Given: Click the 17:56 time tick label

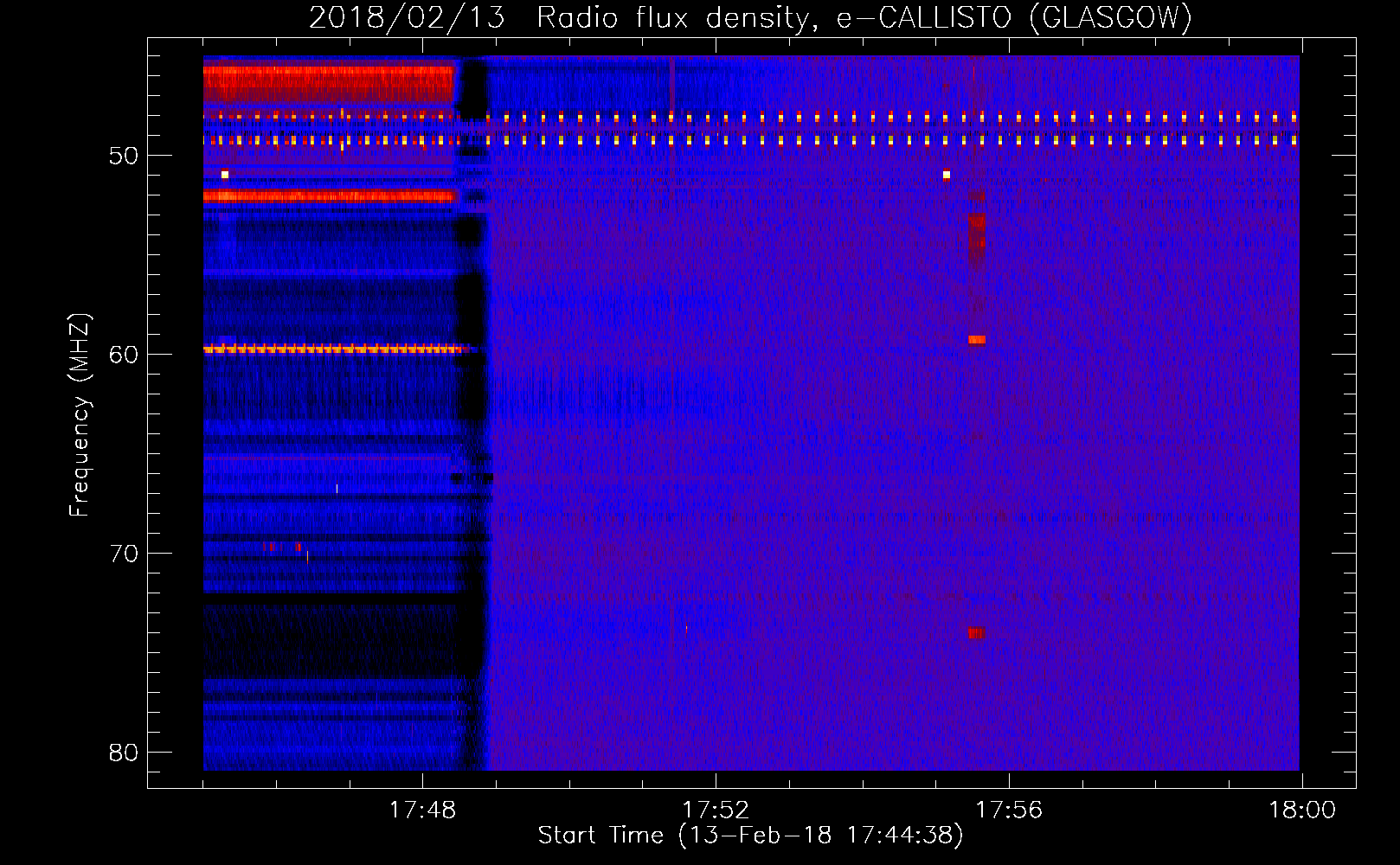Looking at the screenshot, I should pyautogui.click(x=1009, y=811).
